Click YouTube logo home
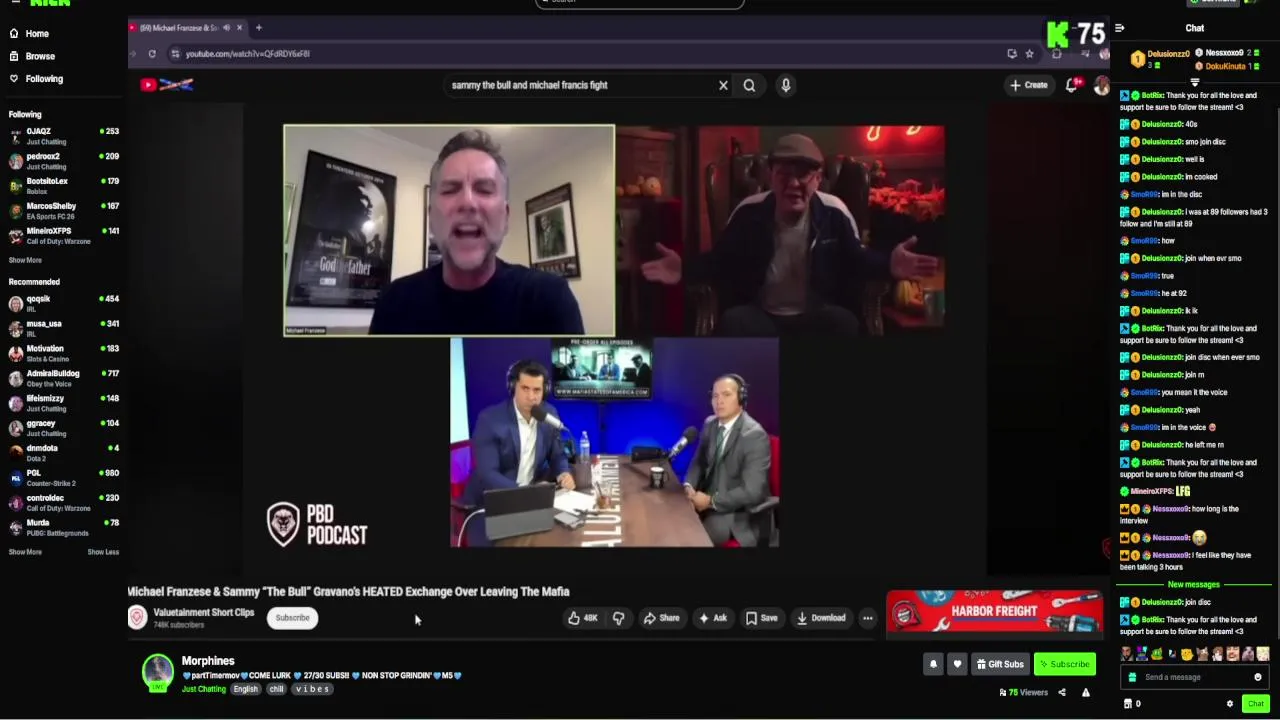This screenshot has height=720, width=1280. 167,85
